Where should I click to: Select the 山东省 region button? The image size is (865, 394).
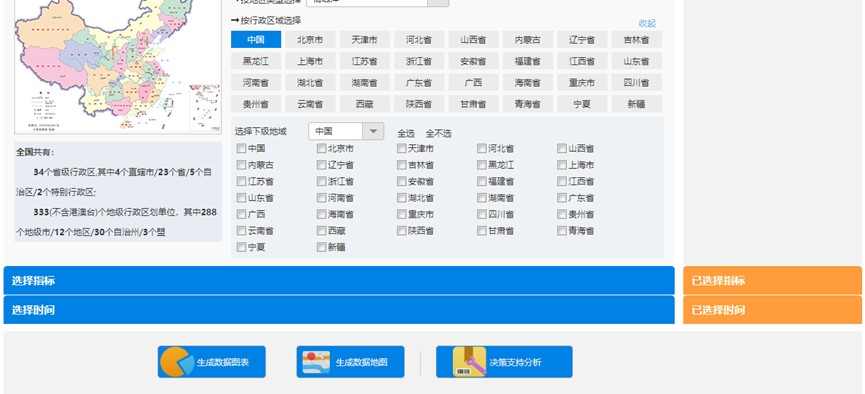(636, 61)
